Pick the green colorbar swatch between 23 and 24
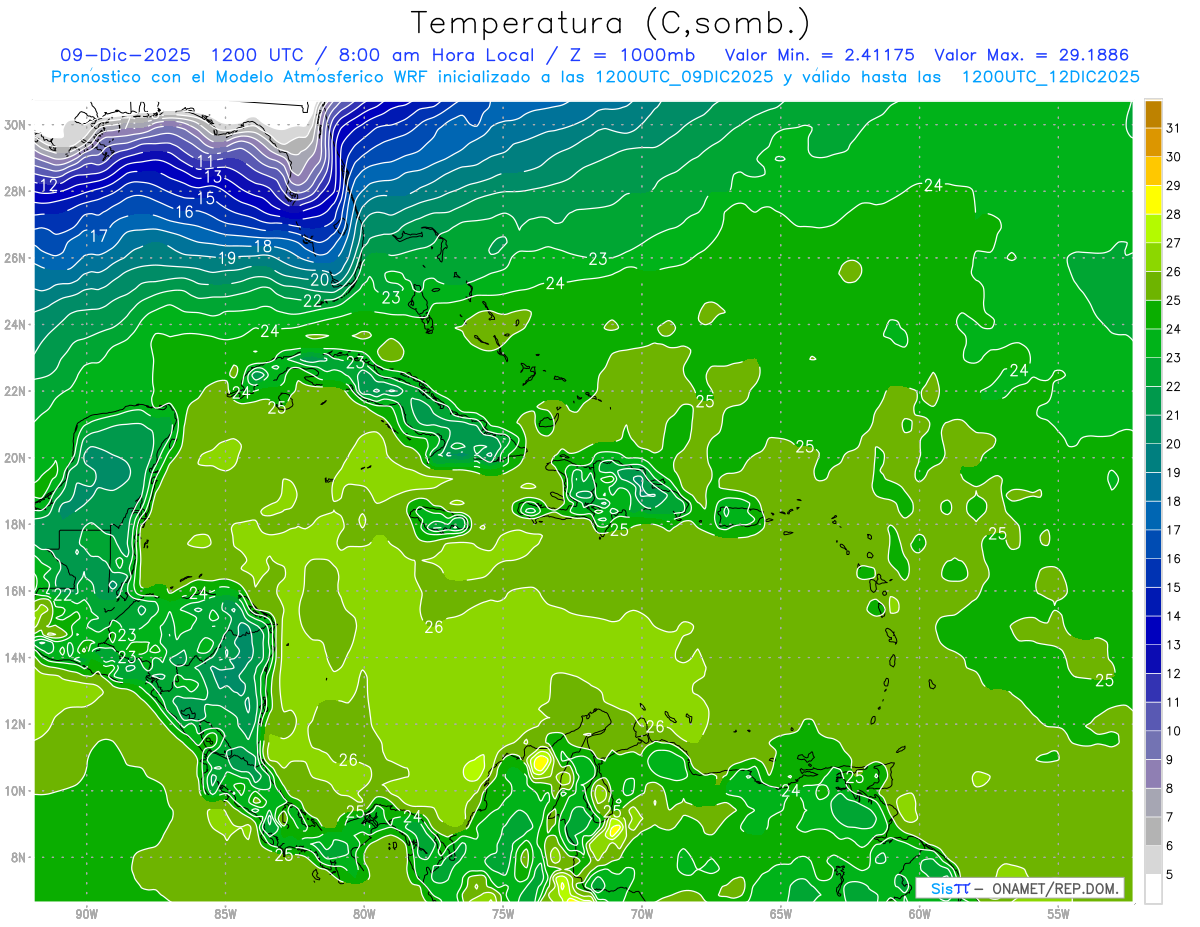Viewport: 1200px width, 927px height. pyautogui.click(x=1153, y=343)
